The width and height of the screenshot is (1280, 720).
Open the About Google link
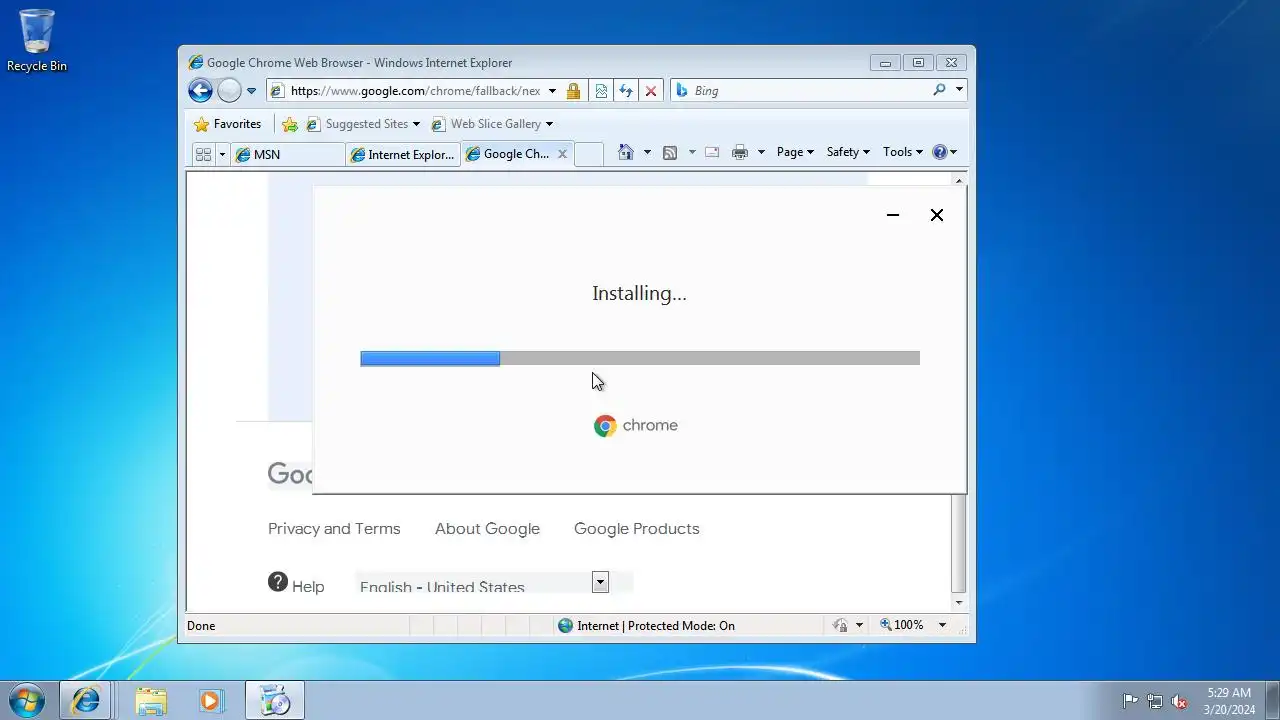click(487, 529)
